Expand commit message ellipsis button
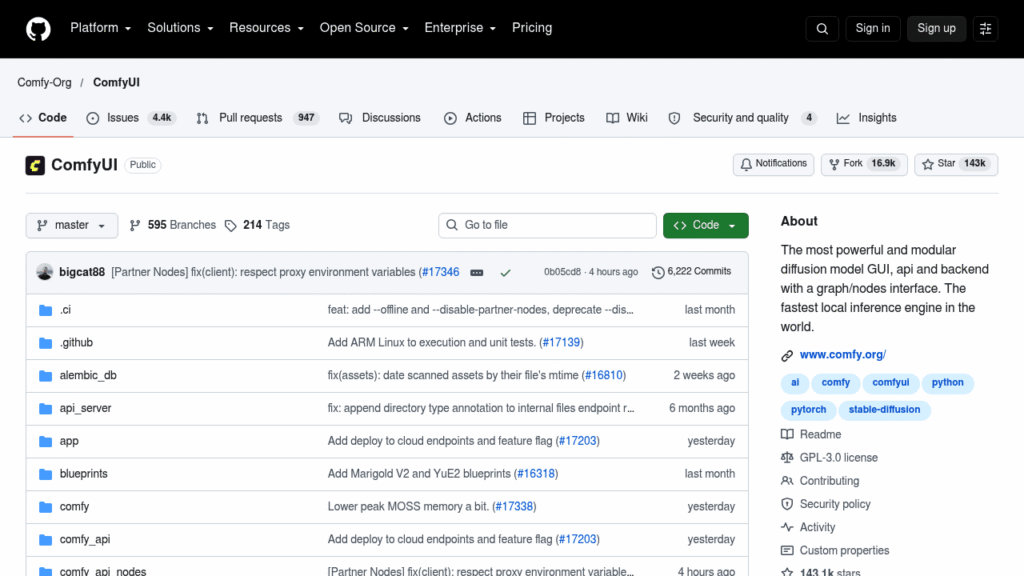Viewport: 1024px width, 576px height. [477, 272]
